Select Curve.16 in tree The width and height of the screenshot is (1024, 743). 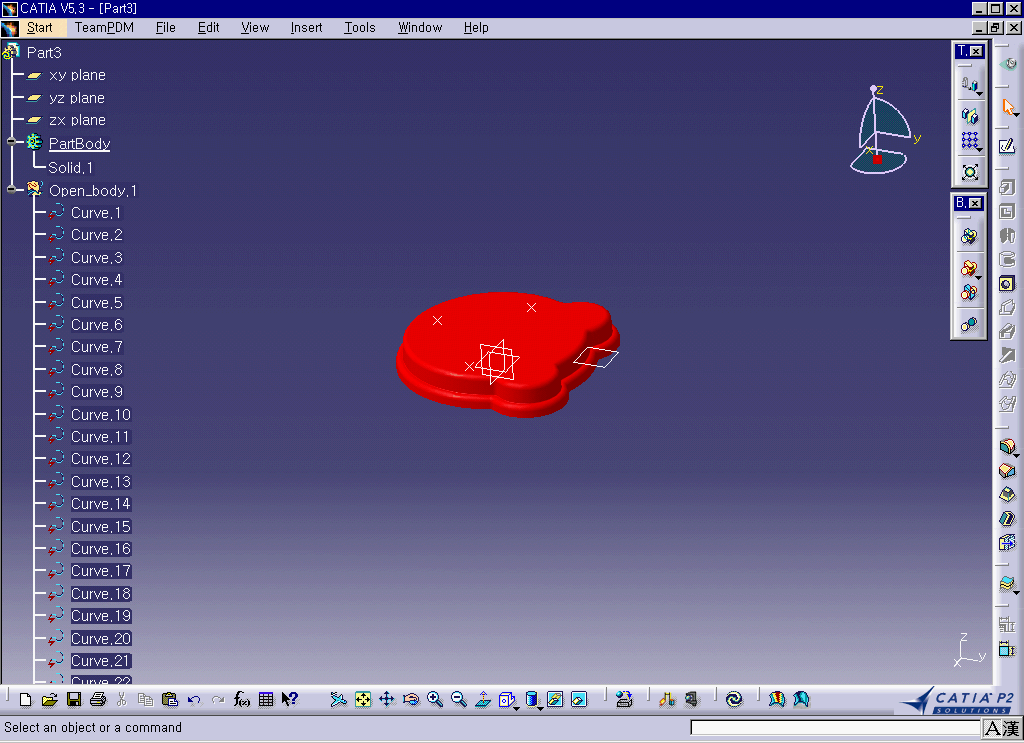pyautogui.click(x=101, y=549)
